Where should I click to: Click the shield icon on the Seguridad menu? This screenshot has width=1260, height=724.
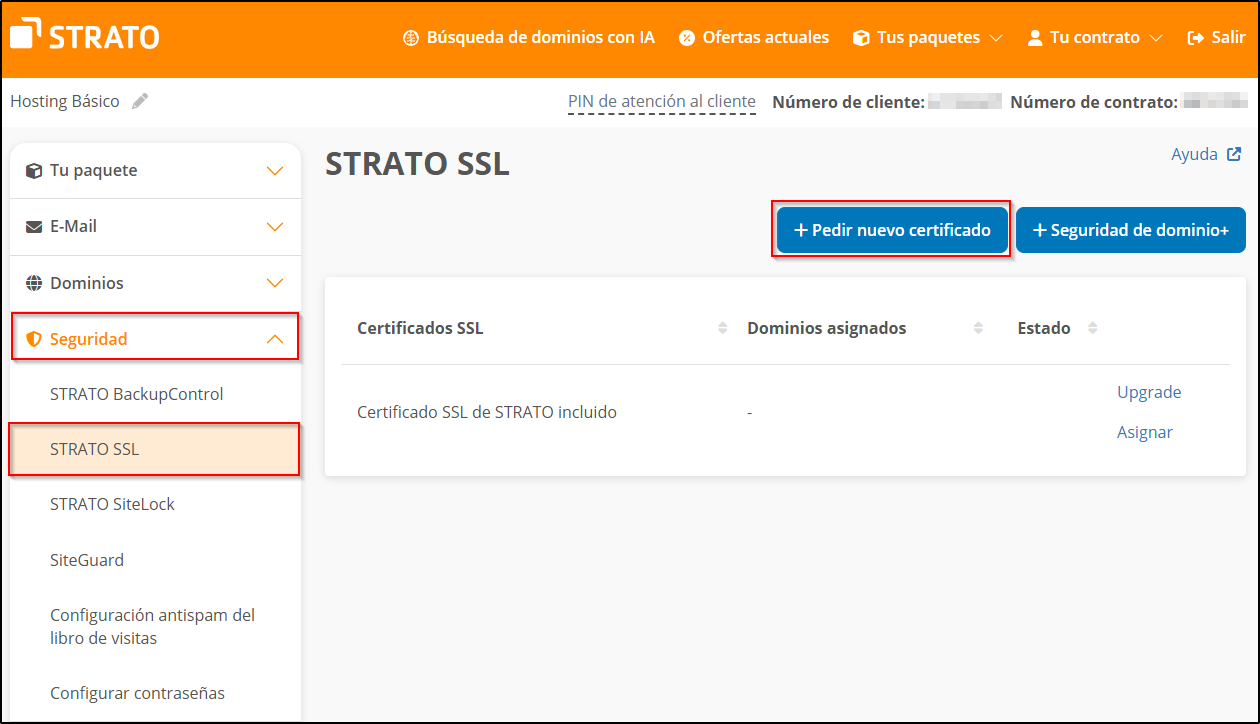[x=31, y=337]
